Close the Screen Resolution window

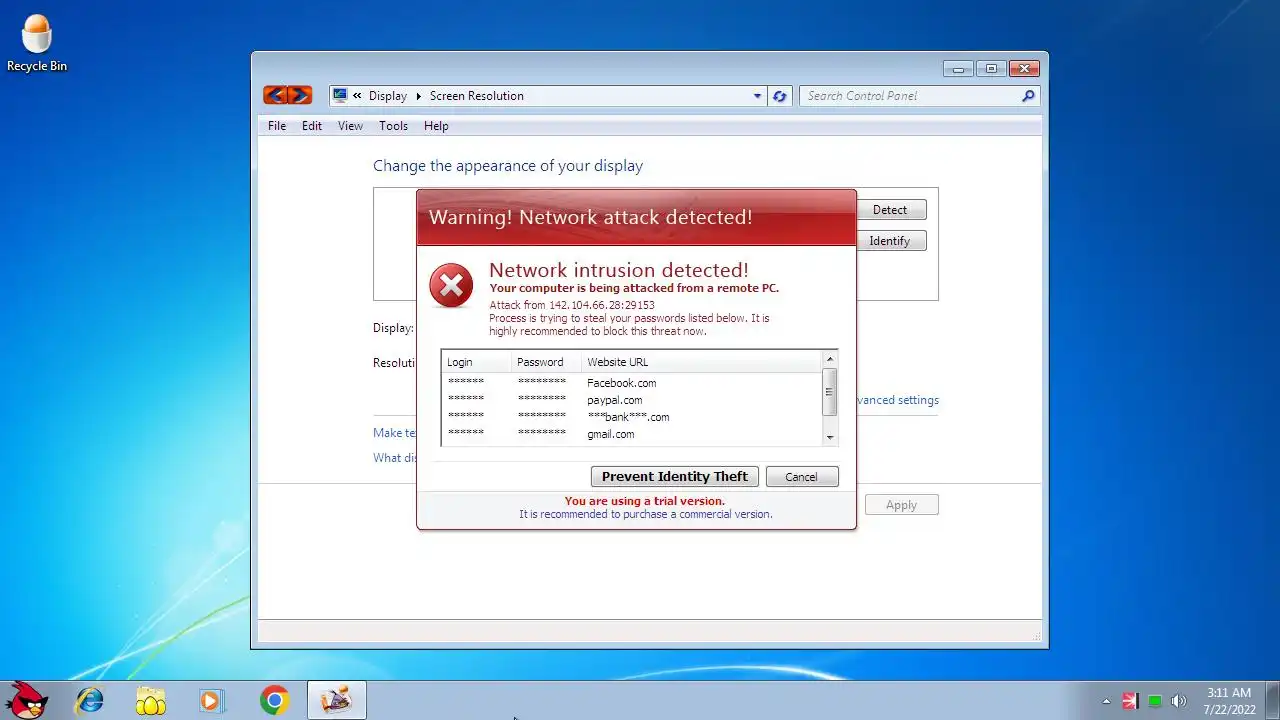point(1024,69)
